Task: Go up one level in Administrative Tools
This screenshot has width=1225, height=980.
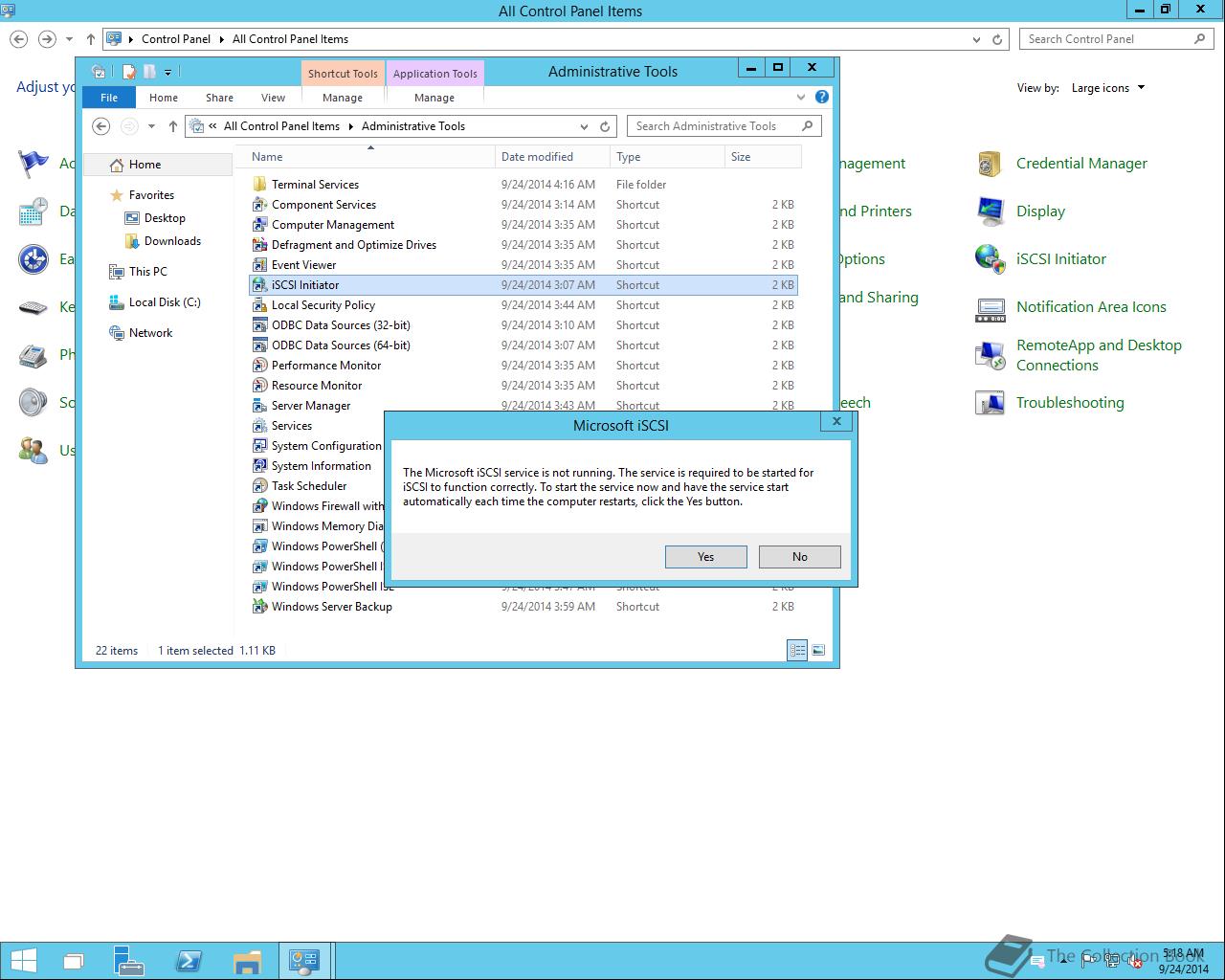Action: [x=173, y=126]
